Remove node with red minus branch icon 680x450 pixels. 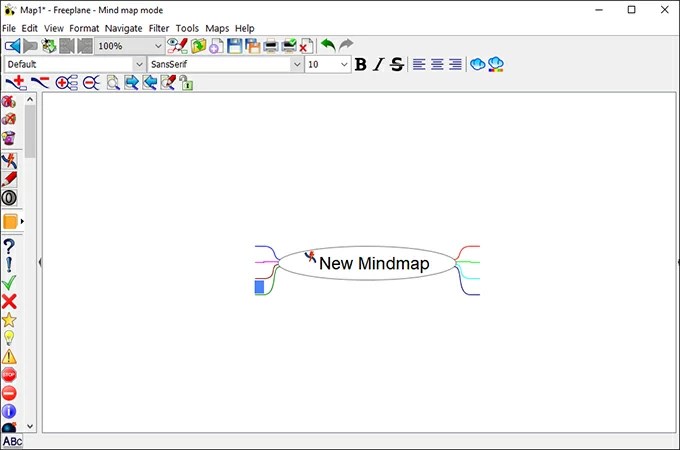40,82
